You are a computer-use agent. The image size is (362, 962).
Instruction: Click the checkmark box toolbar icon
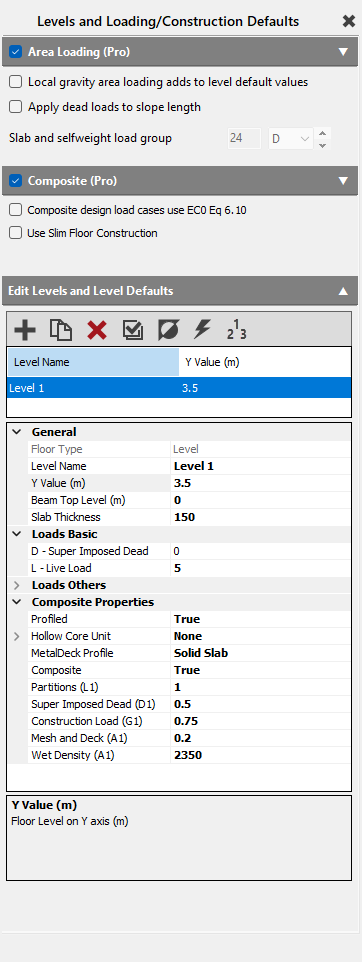(x=133, y=330)
